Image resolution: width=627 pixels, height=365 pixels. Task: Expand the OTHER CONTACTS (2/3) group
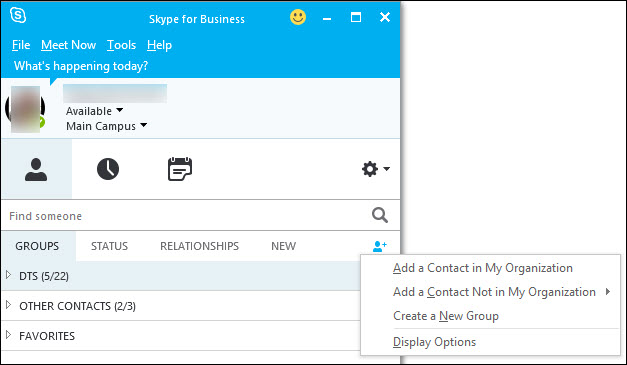8,305
